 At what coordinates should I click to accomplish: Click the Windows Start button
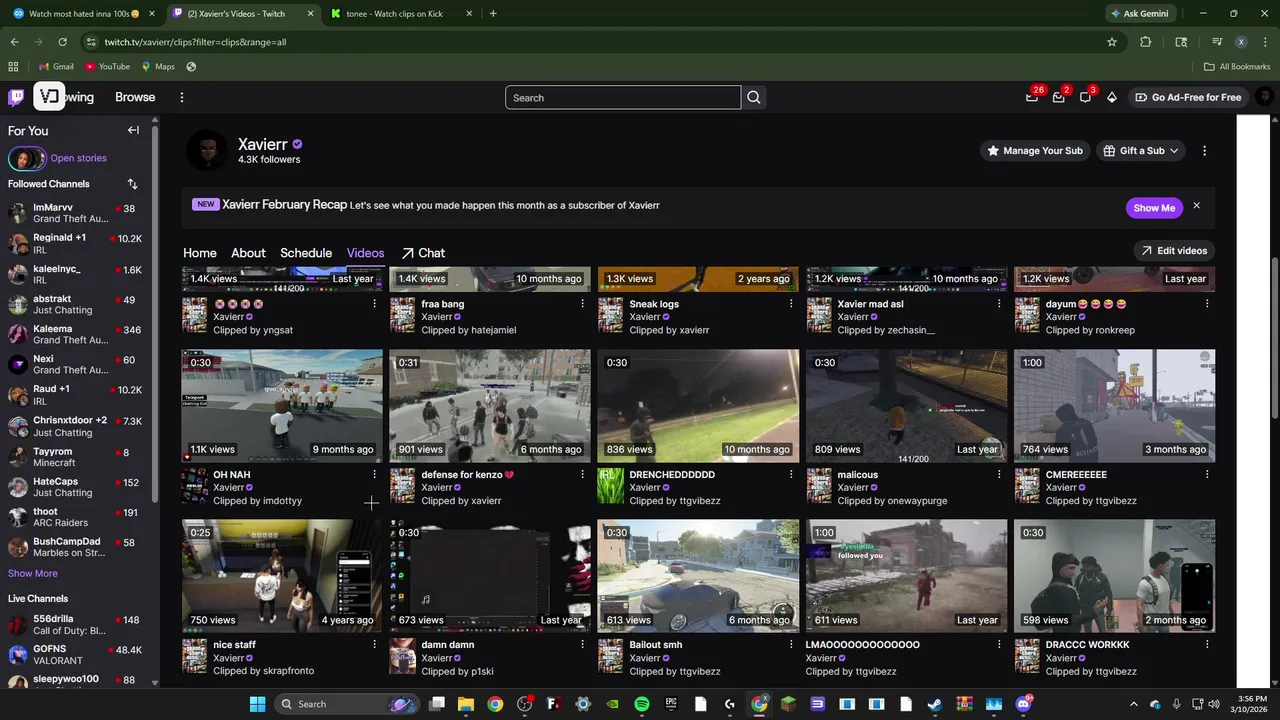(257, 704)
